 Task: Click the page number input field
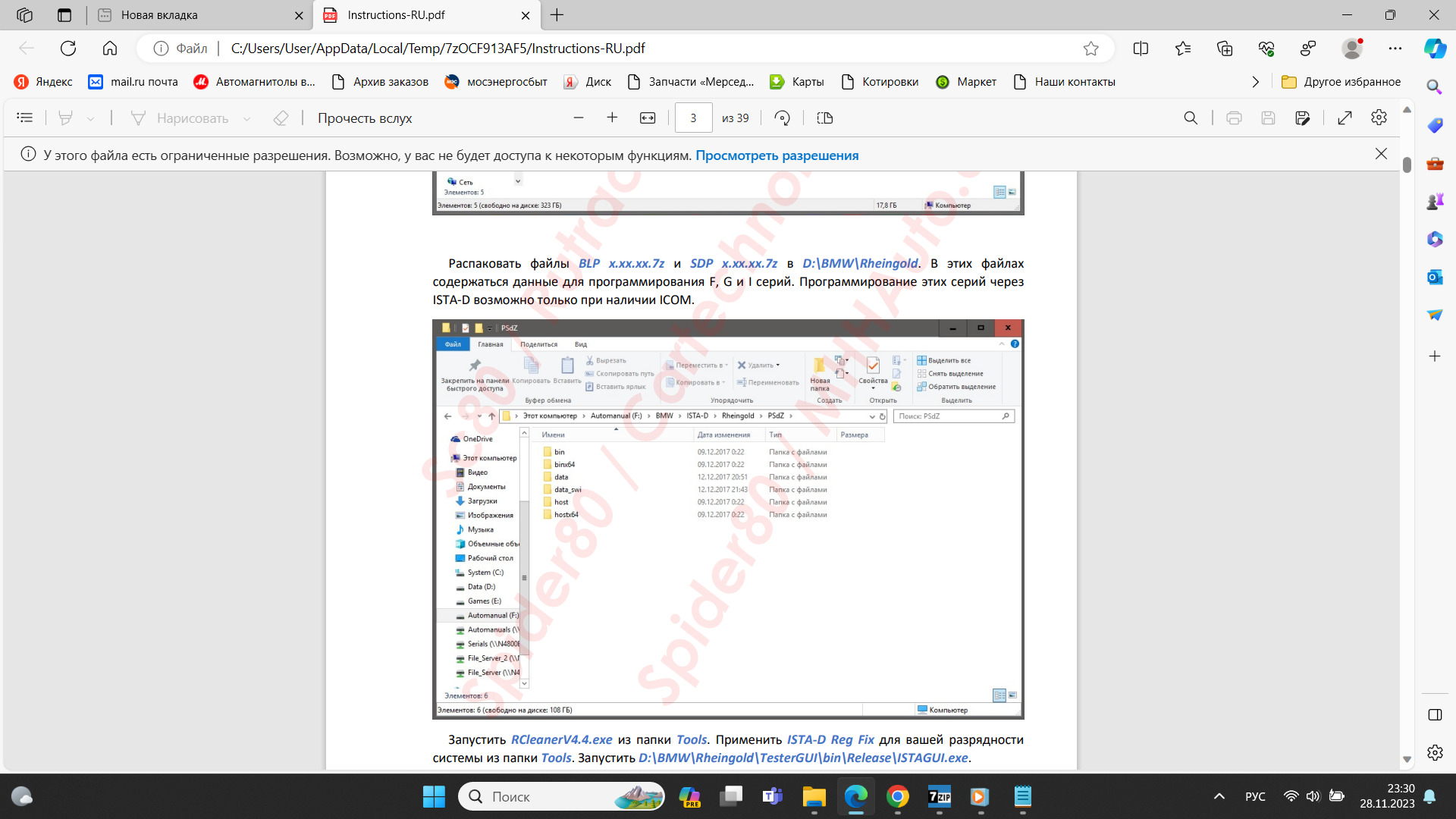(693, 118)
